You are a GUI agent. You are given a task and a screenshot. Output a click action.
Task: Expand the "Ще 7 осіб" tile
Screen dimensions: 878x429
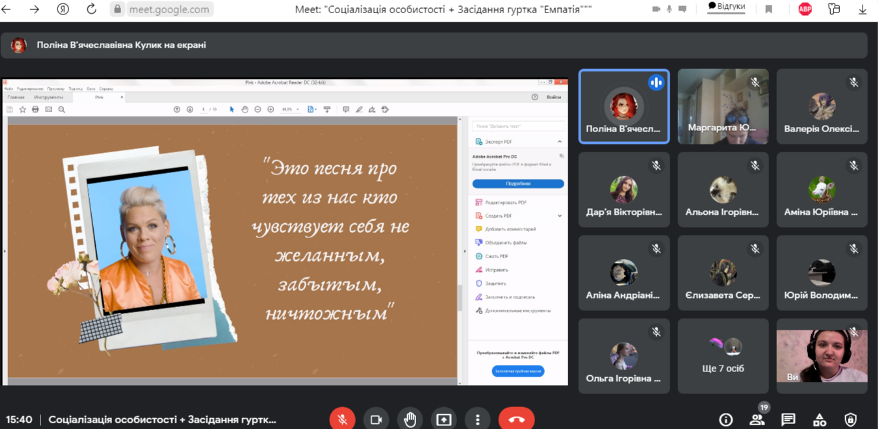[722, 357]
